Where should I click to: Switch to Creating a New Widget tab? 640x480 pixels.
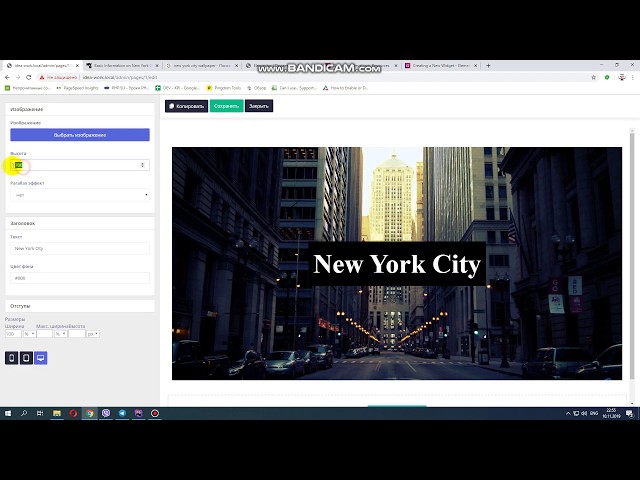(x=441, y=65)
